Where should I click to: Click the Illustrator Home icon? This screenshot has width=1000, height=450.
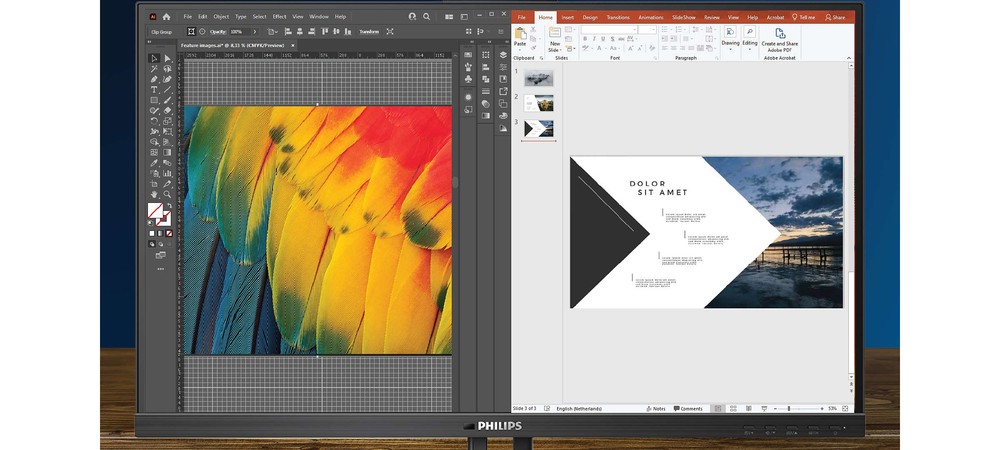point(166,17)
